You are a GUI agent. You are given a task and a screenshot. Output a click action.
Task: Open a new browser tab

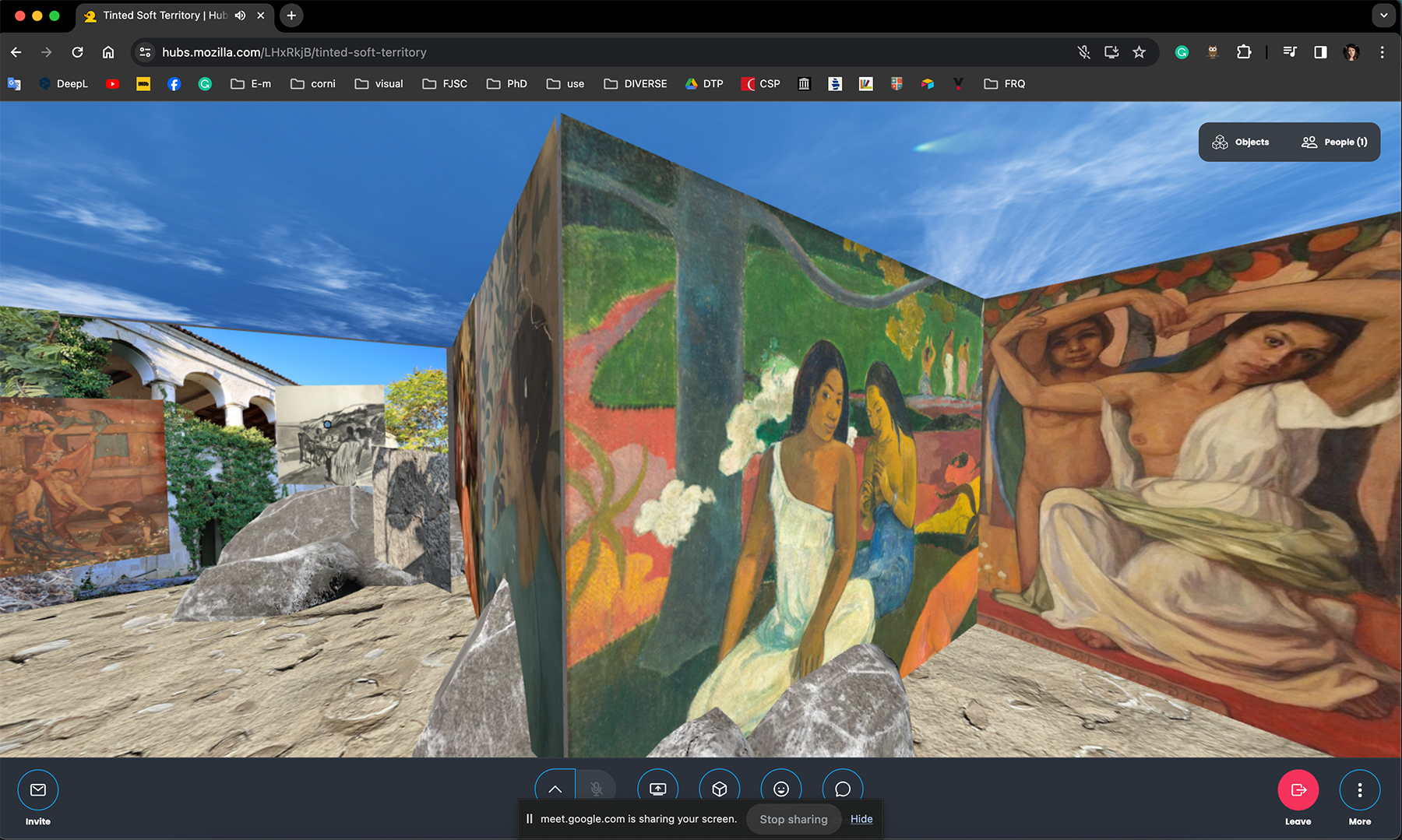[291, 16]
